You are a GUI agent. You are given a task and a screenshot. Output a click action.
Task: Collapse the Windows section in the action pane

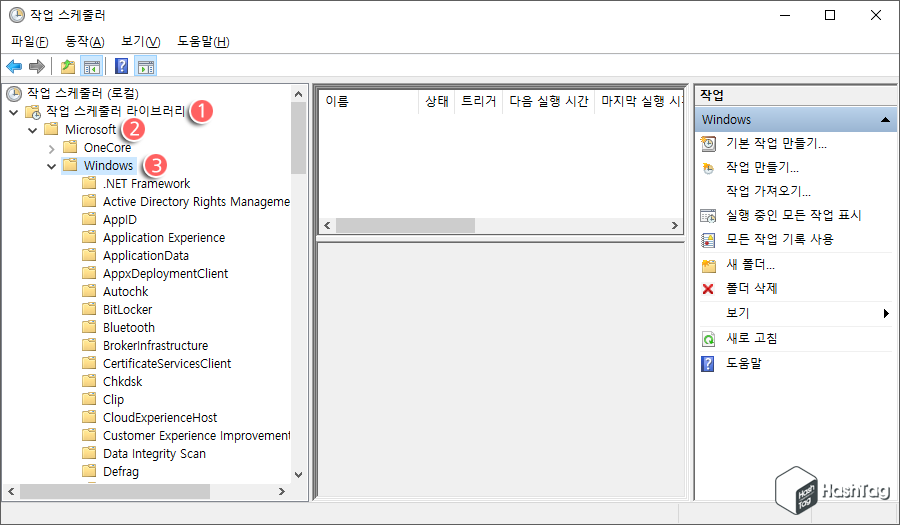[885, 119]
